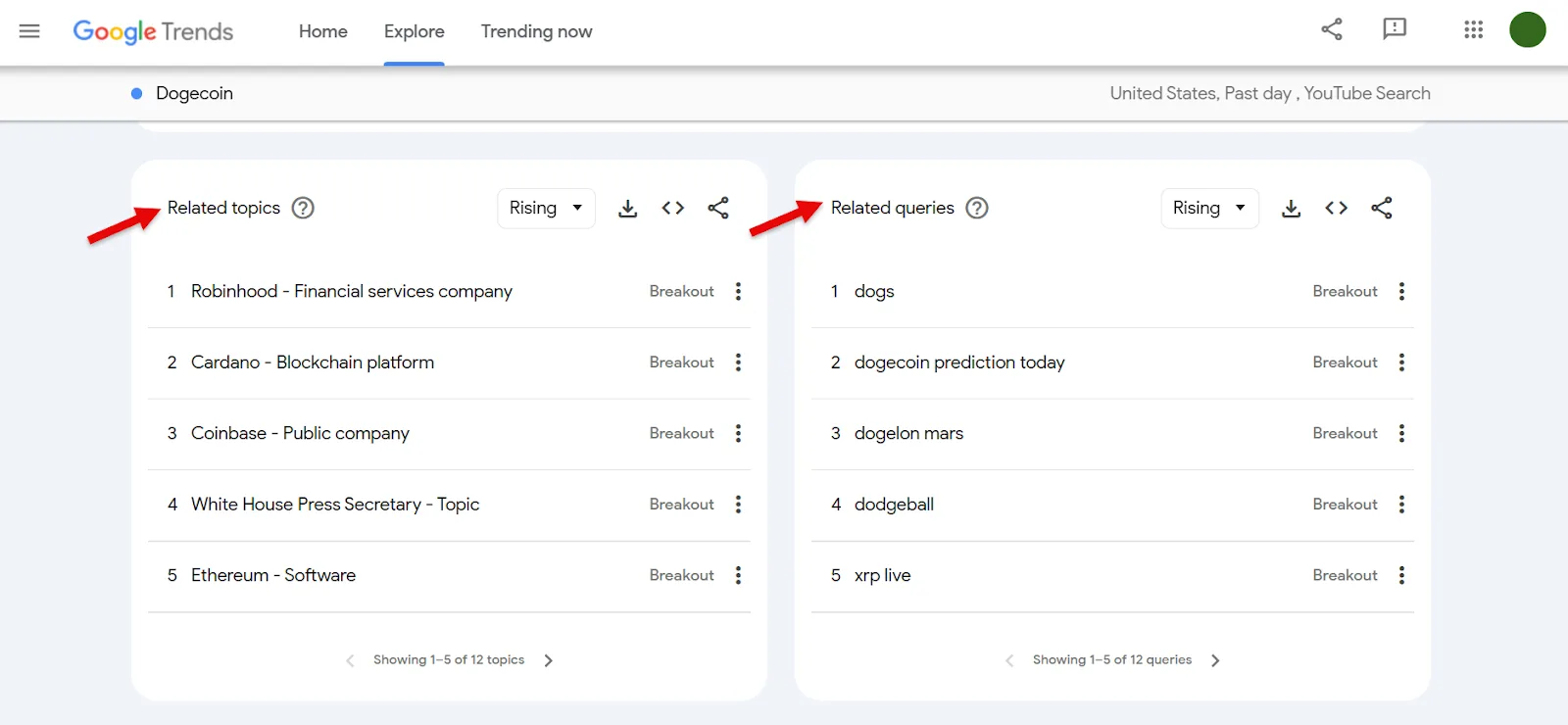
Task: Embed the Related topics widget
Action: pos(673,208)
